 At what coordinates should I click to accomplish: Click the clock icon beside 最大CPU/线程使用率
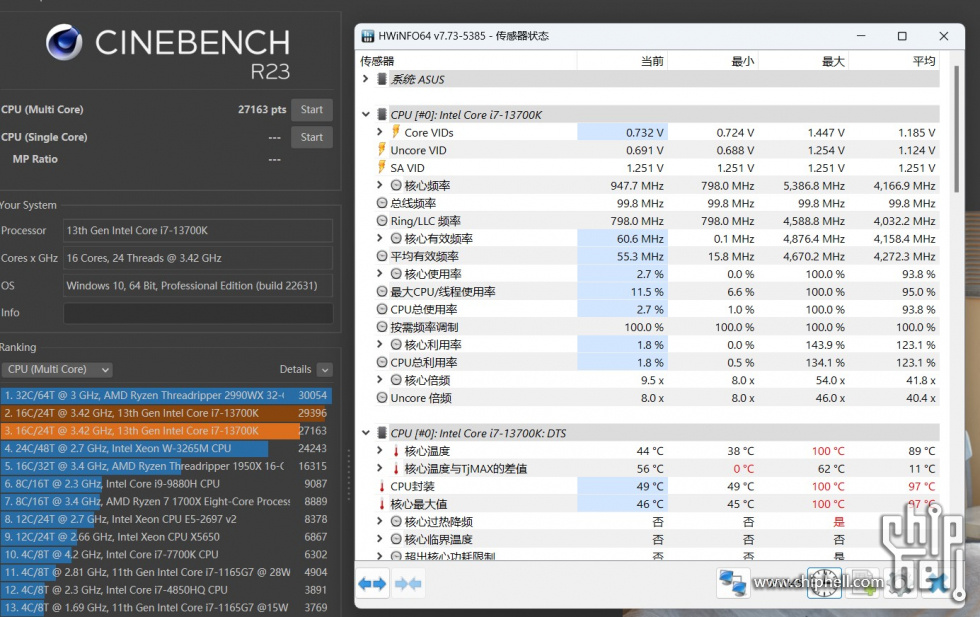382,291
